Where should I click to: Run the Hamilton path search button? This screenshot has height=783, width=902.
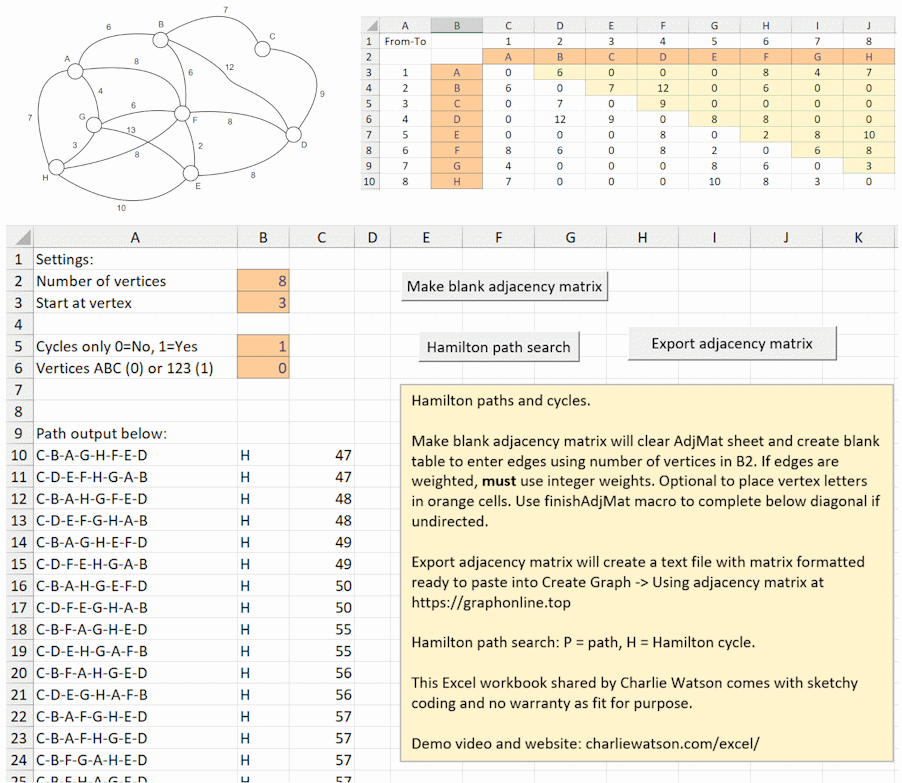(498, 347)
